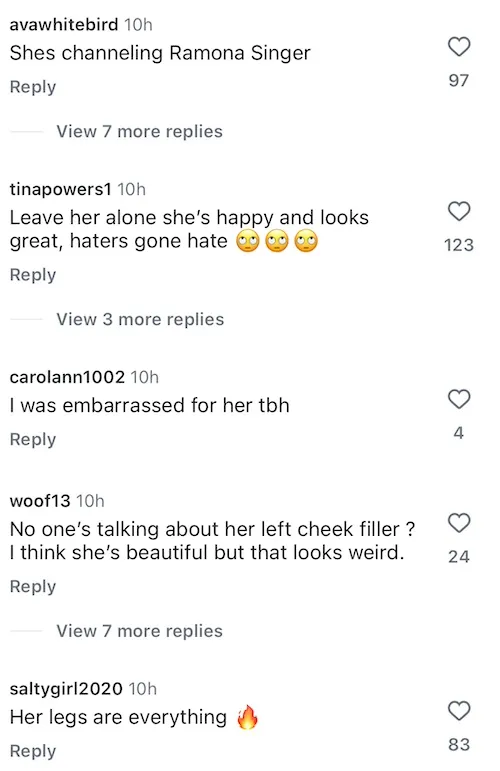Open tinapowers1's profile
The width and height of the screenshot is (500, 771).
coord(60,189)
